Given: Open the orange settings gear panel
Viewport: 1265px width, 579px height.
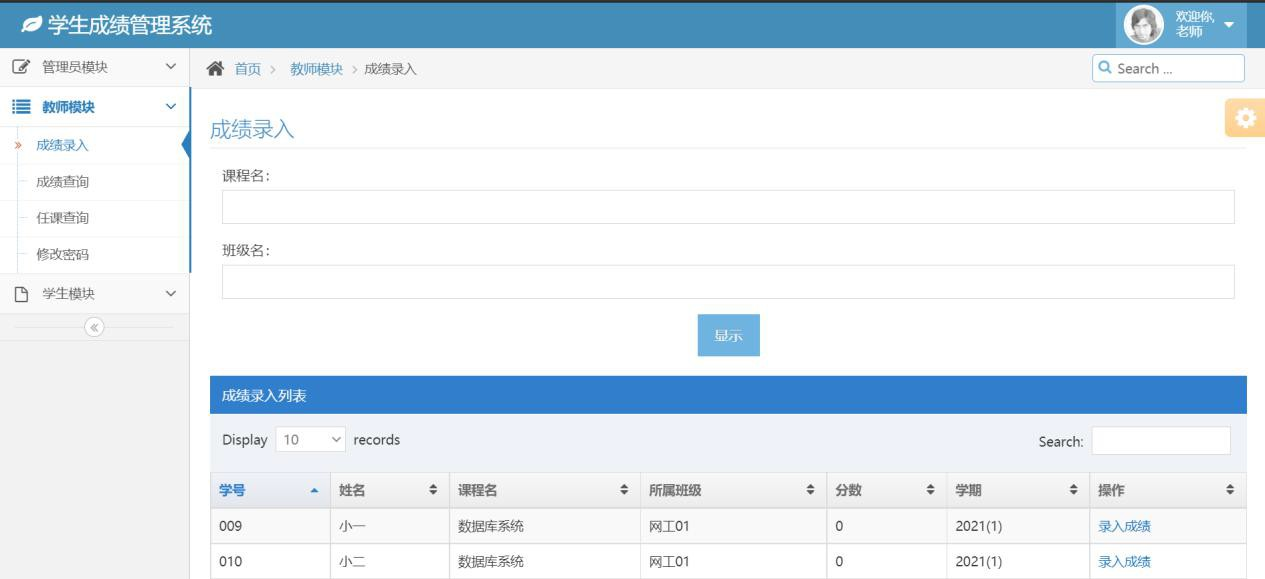Looking at the screenshot, I should point(1245,118).
